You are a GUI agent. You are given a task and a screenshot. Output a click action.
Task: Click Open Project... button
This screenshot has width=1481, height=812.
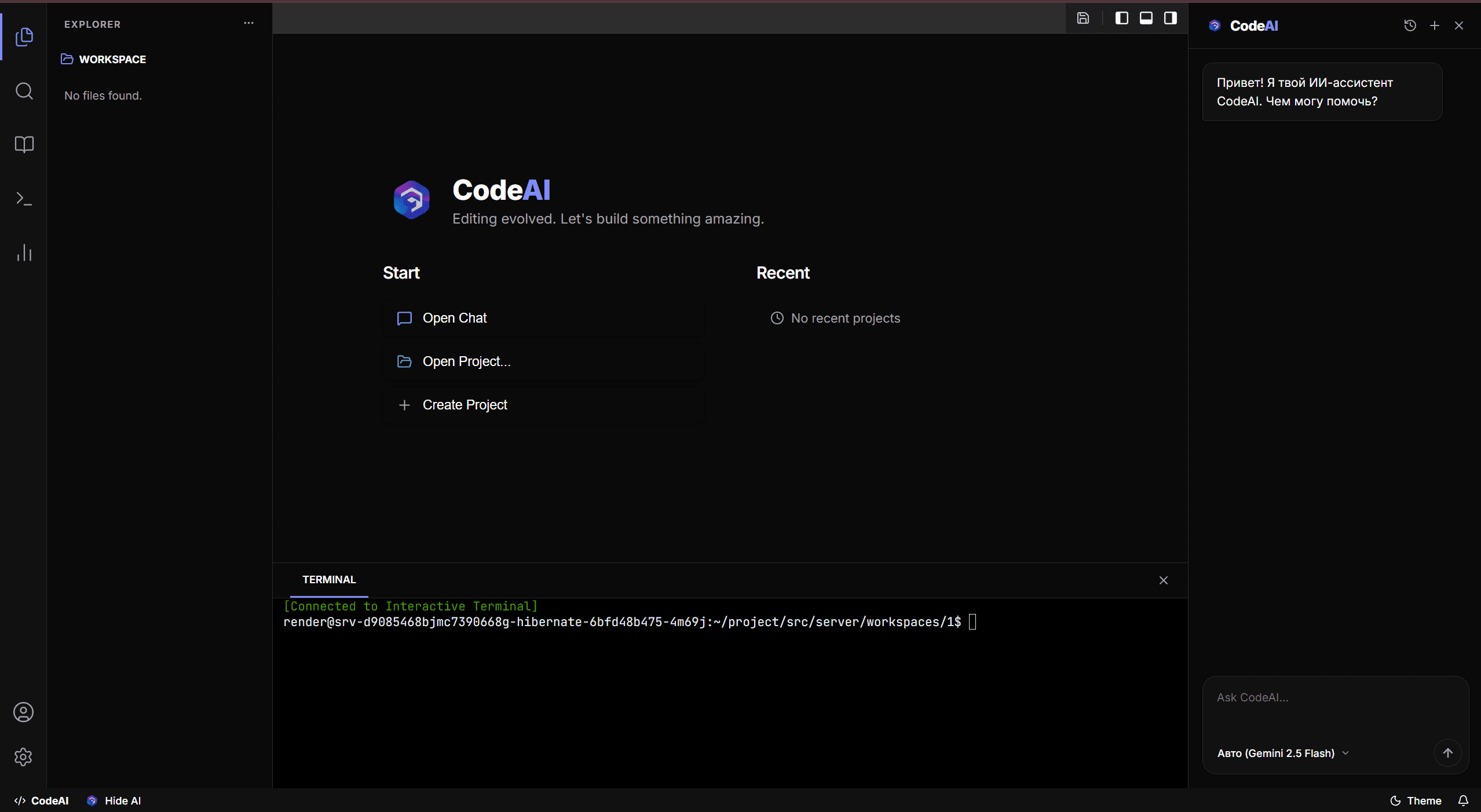(543, 361)
